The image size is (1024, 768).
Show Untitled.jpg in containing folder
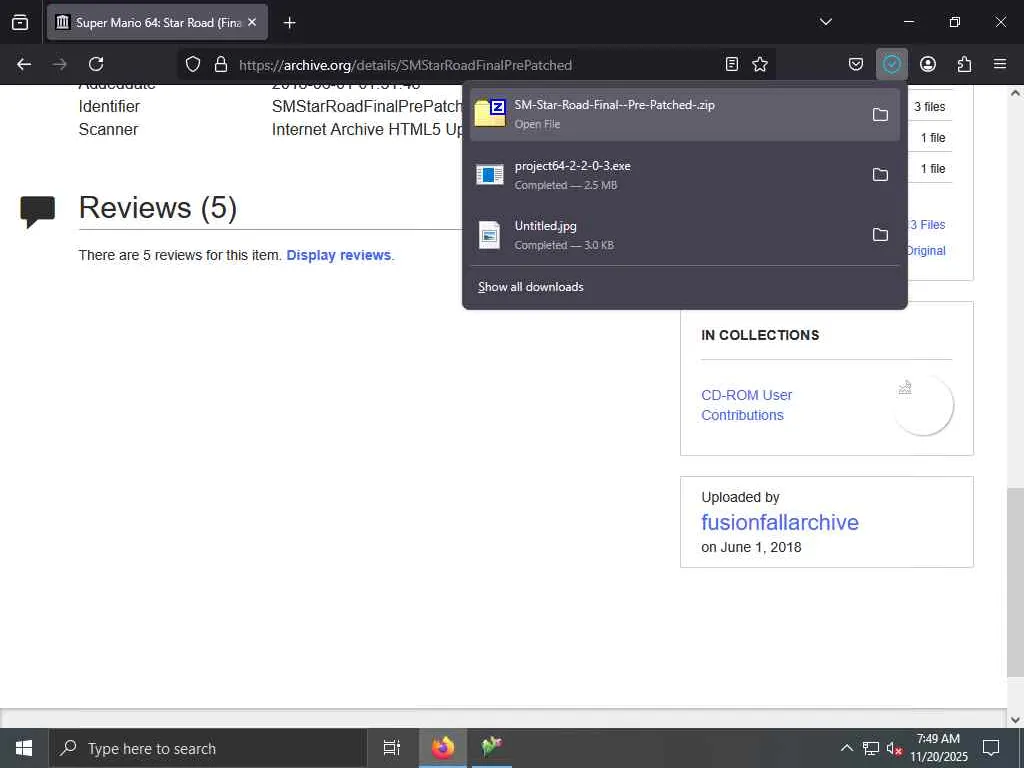point(880,234)
